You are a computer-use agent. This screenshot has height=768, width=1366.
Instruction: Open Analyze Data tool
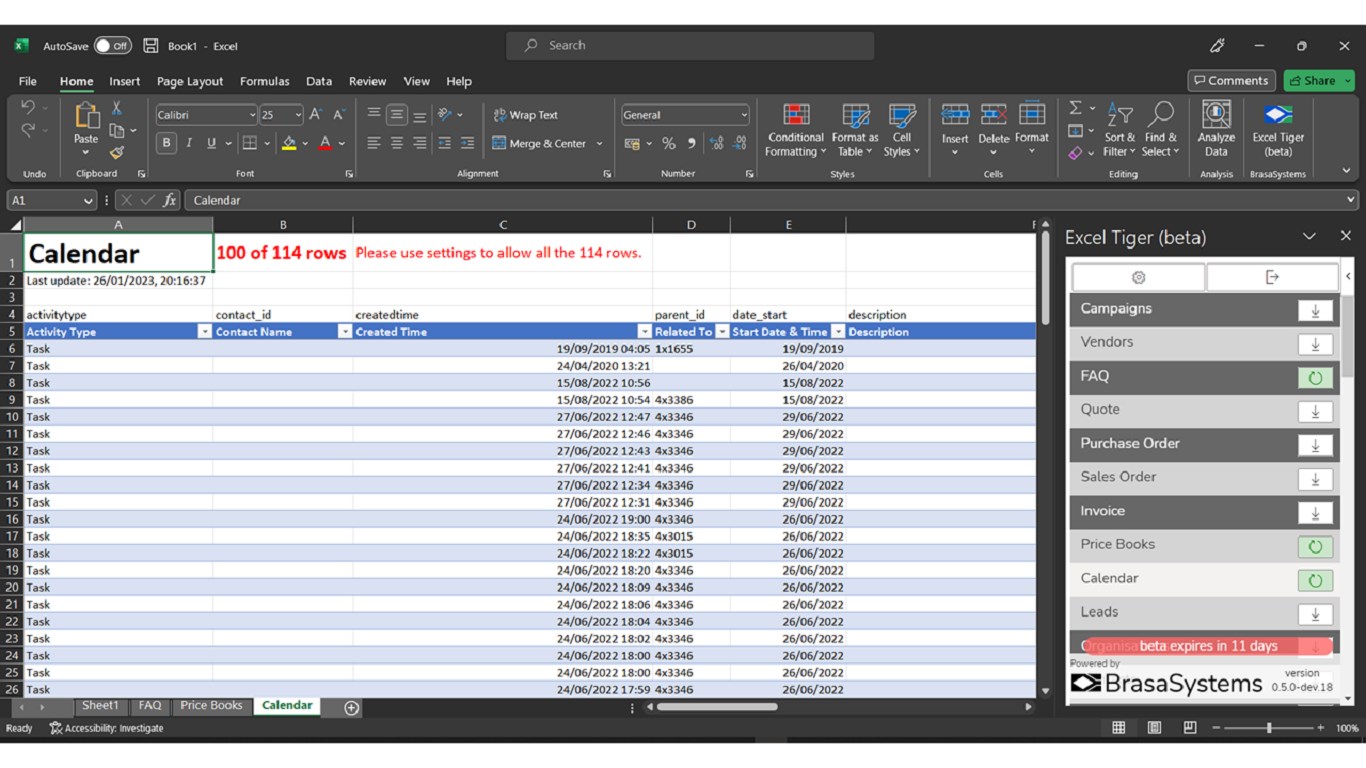pyautogui.click(x=1215, y=129)
